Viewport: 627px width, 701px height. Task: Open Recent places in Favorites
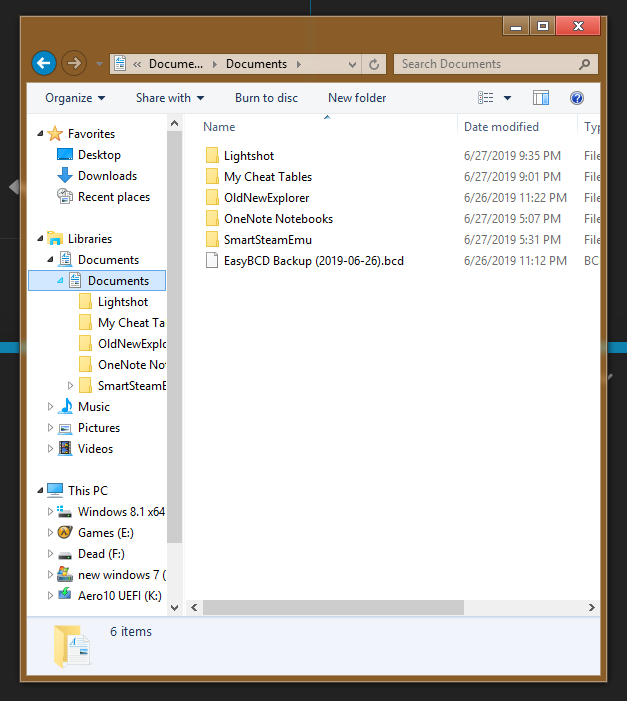(114, 197)
